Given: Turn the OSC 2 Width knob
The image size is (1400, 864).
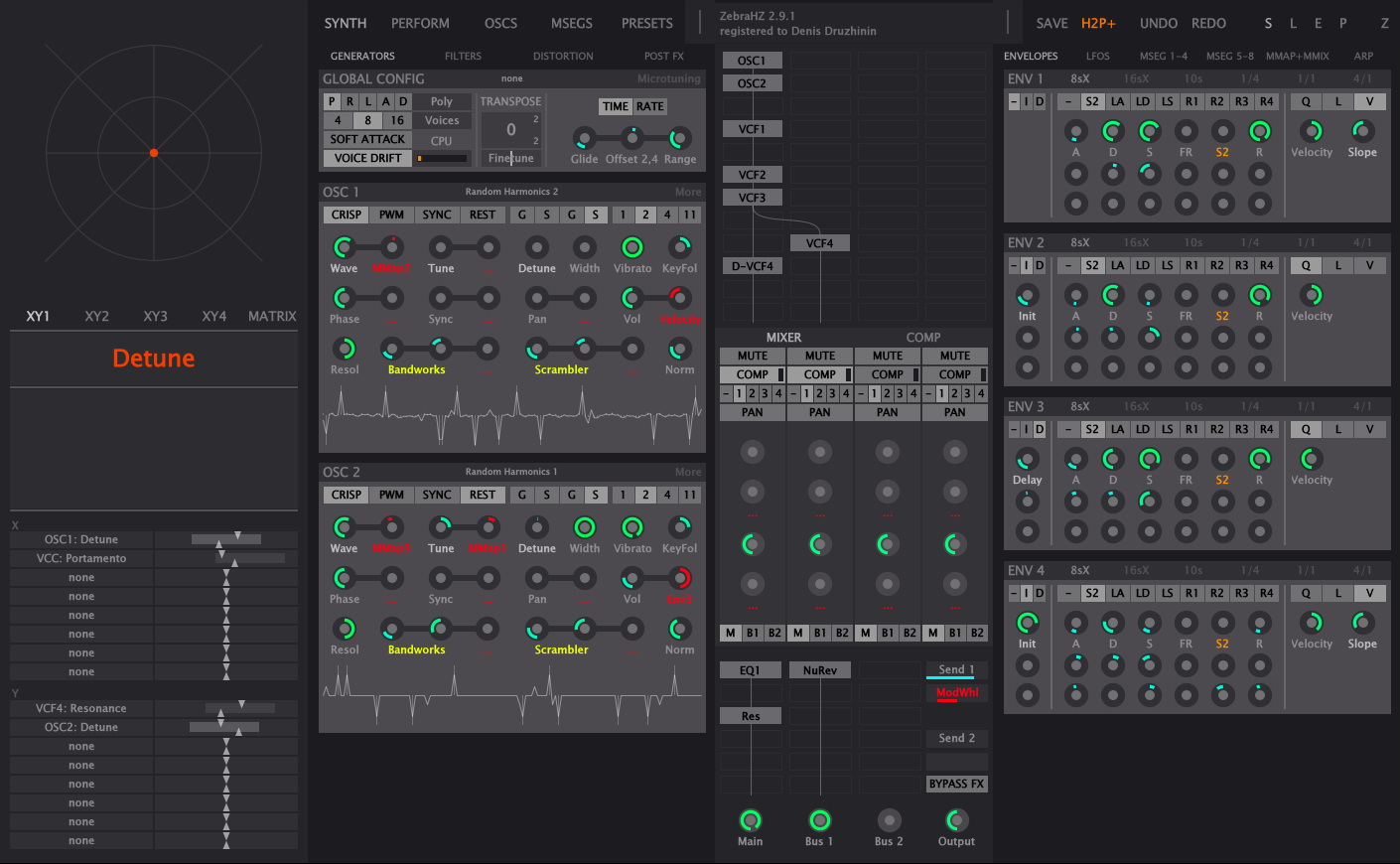Looking at the screenshot, I should [584, 527].
